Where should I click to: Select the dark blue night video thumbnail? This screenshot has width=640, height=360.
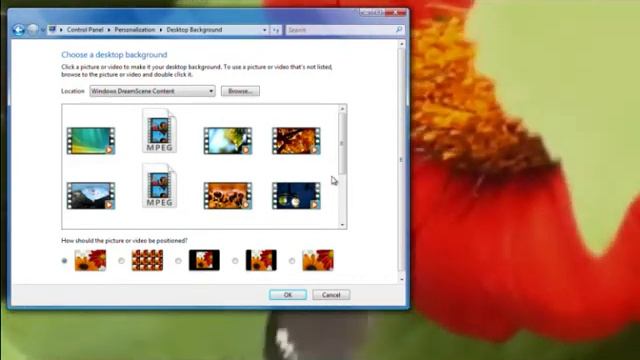[x=296, y=196]
